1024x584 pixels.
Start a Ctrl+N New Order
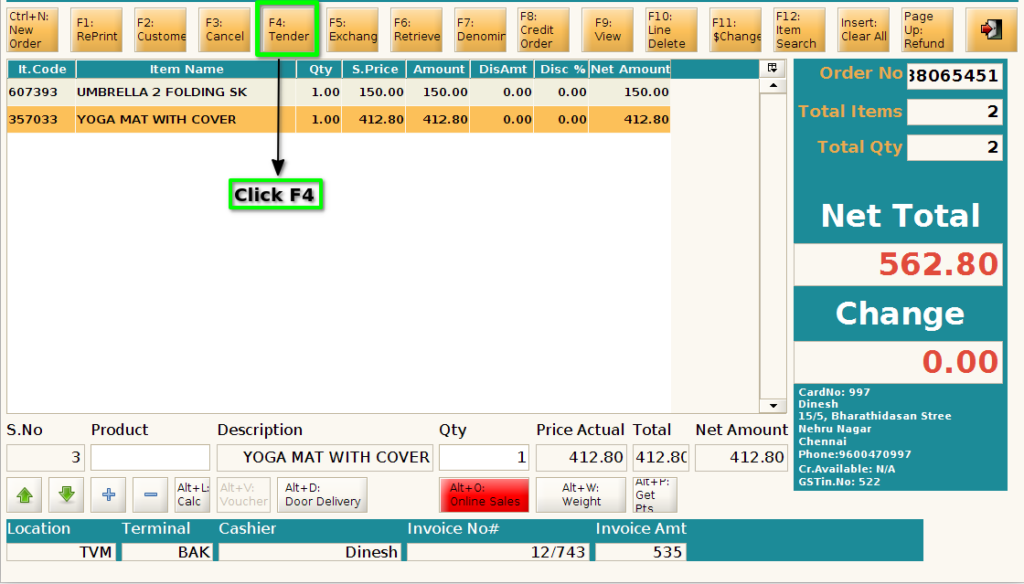point(32,29)
